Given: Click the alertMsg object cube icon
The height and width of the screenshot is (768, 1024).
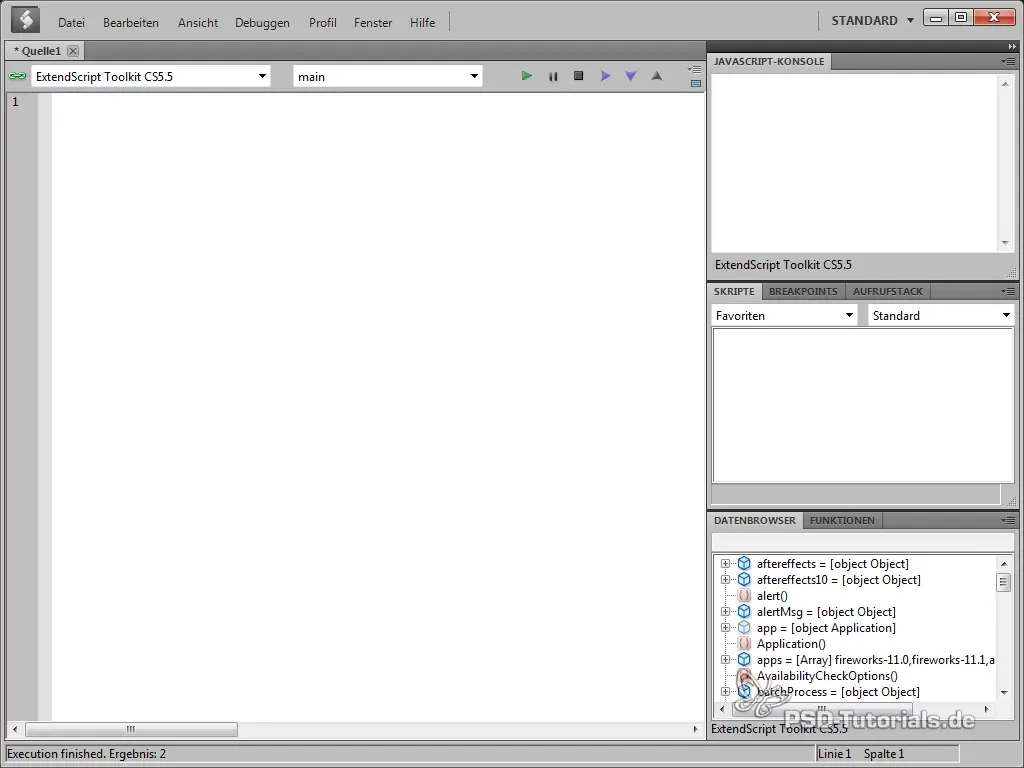Looking at the screenshot, I should coord(744,611).
